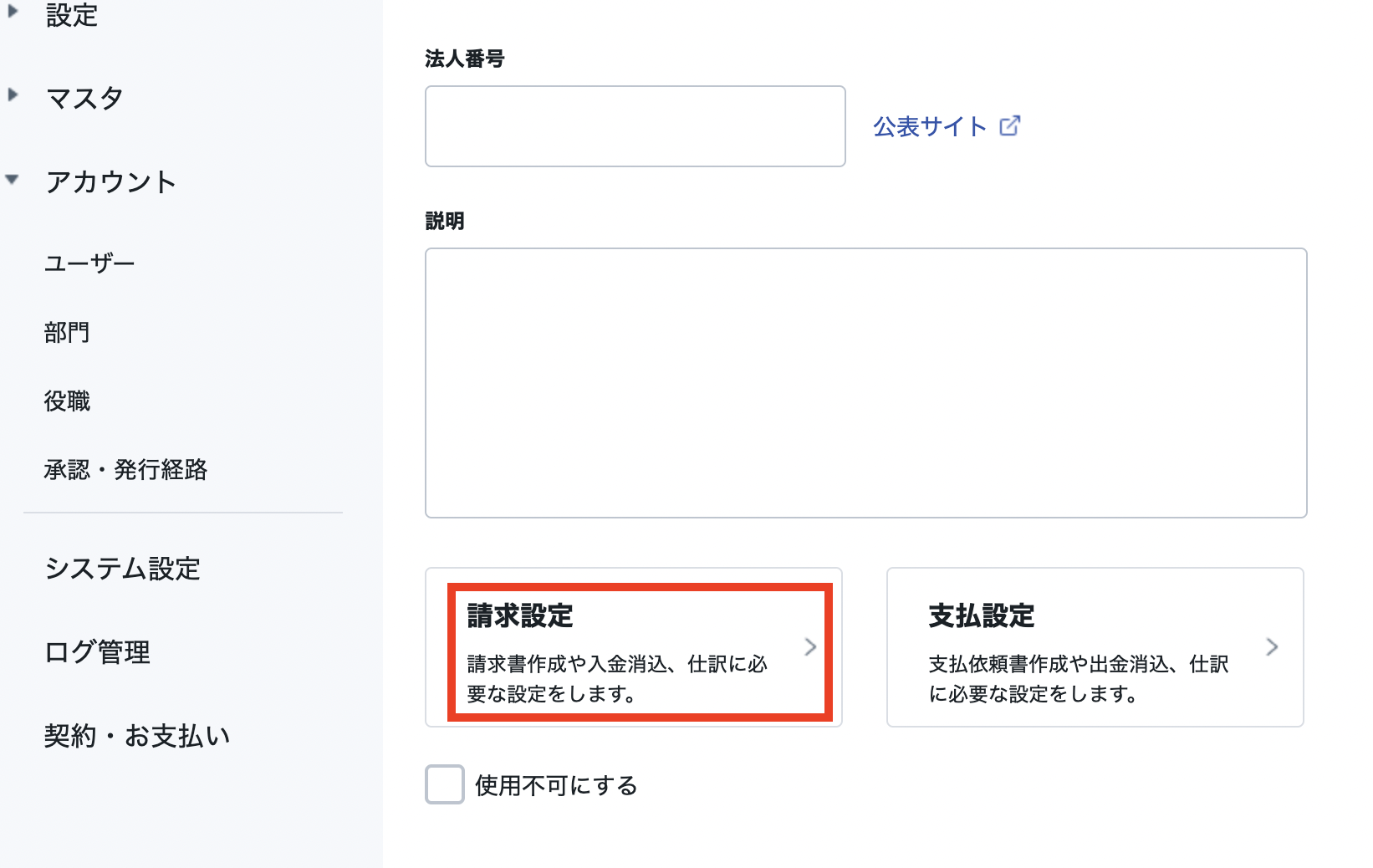Screen dimensions: 1373x868
Task: Click into the 説明 text area
Action: (x=866, y=383)
